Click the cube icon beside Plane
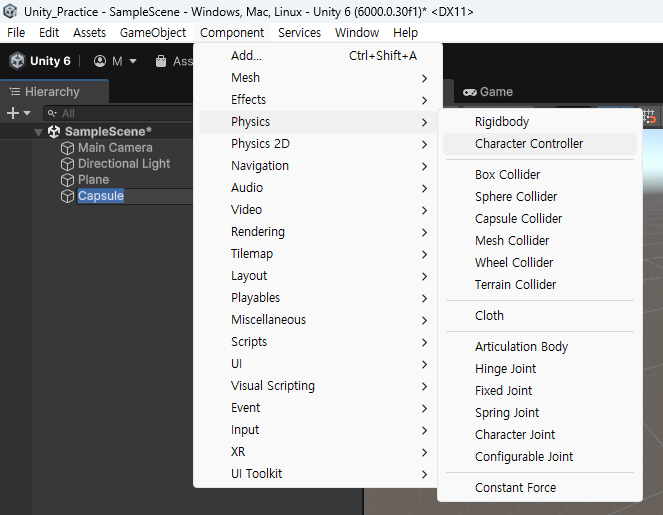The image size is (663, 515). pyautogui.click(x=67, y=180)
